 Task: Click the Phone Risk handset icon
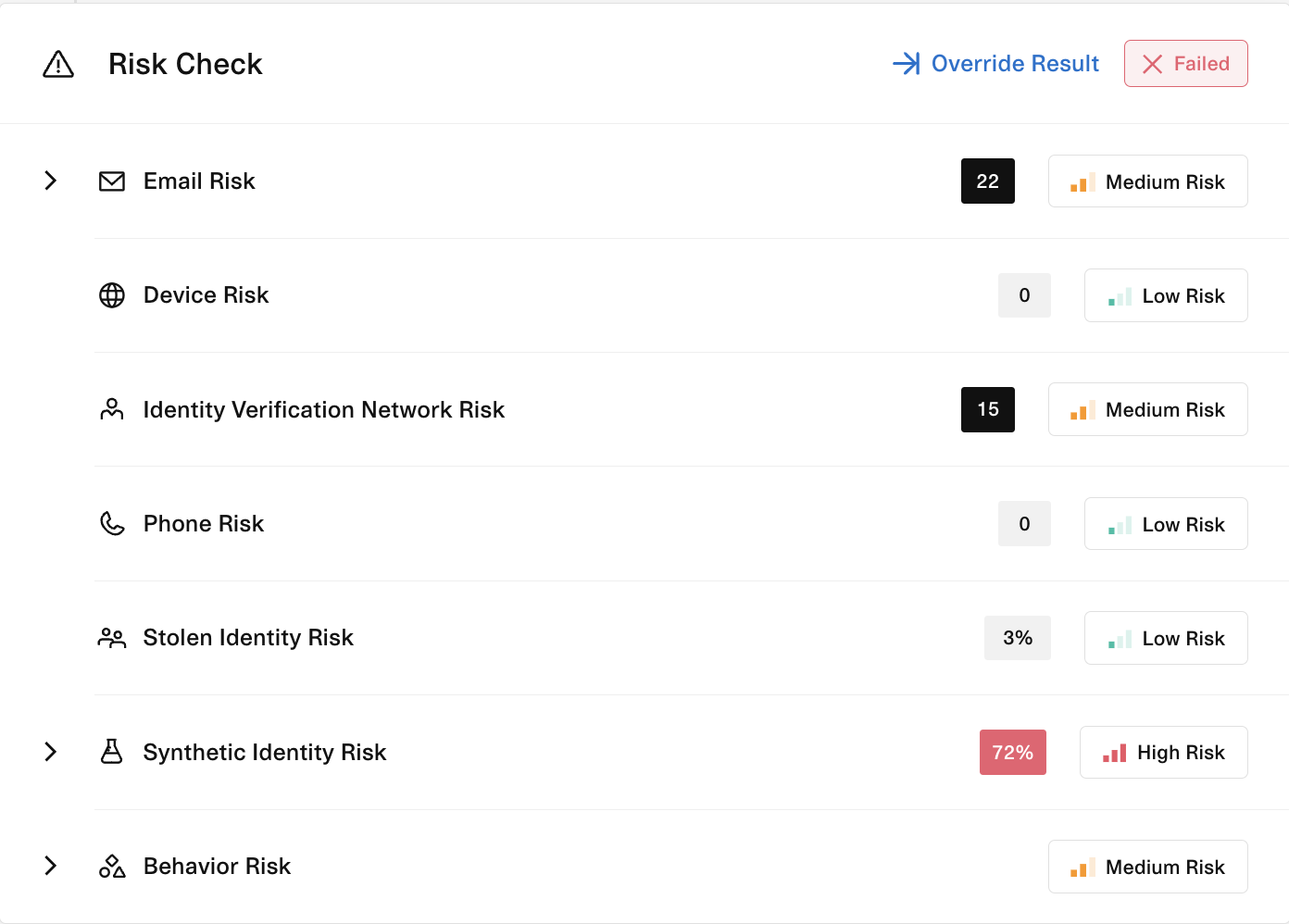coord(112,524)
